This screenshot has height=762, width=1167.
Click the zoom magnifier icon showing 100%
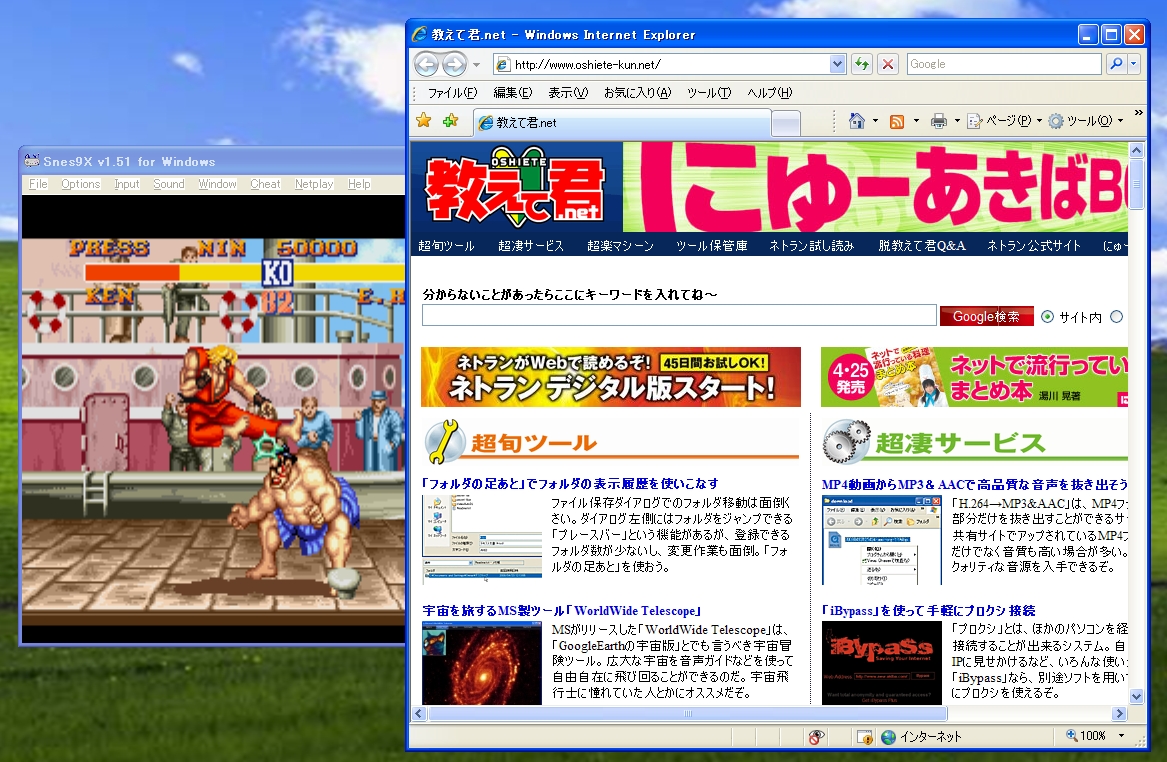(1072, 735)
